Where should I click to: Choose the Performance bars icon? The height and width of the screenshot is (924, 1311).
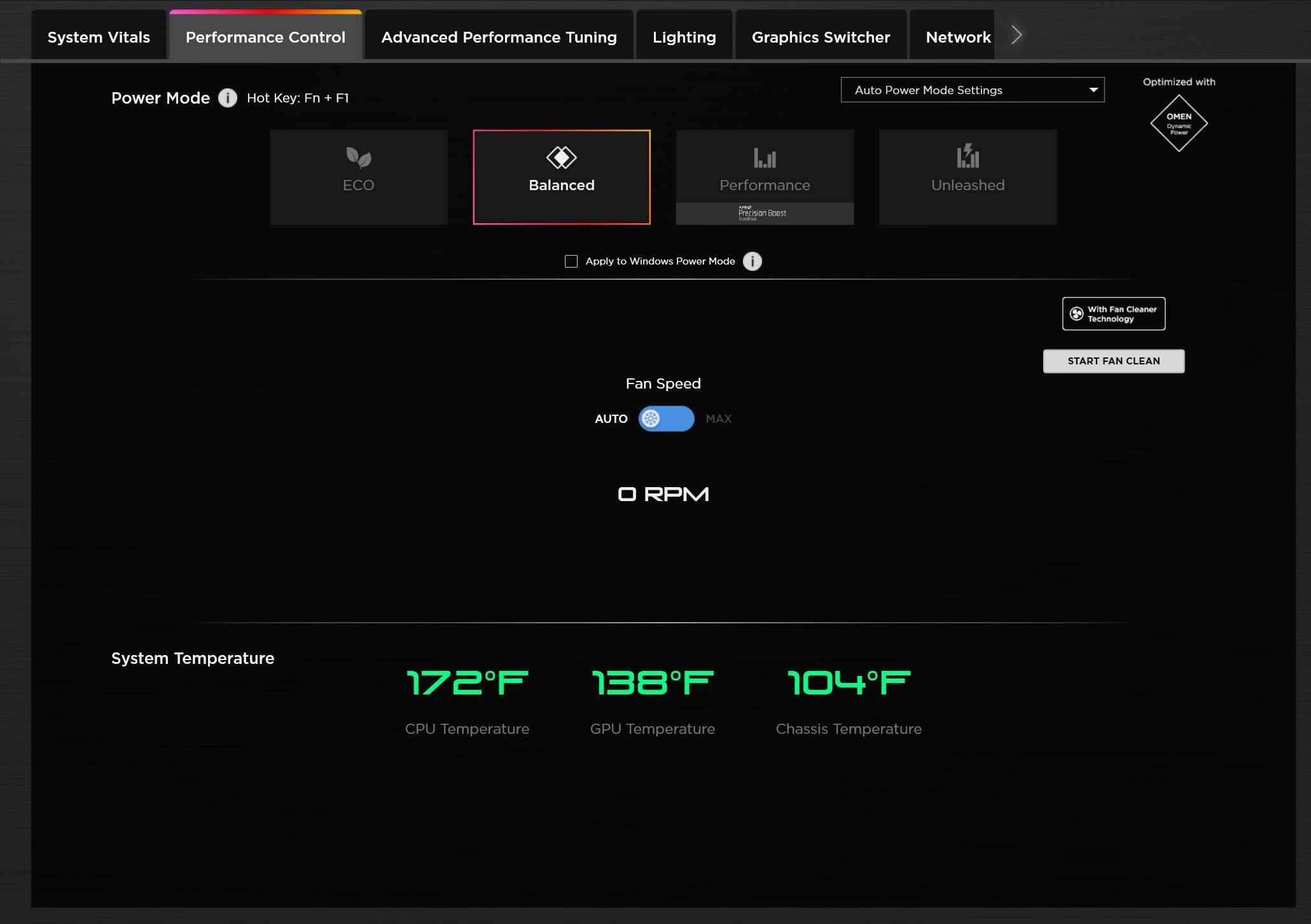click(x=765, y=157)
